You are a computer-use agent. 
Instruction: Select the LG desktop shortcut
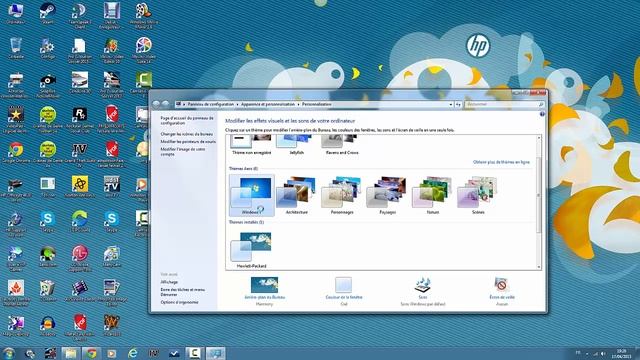click(80, 258)
